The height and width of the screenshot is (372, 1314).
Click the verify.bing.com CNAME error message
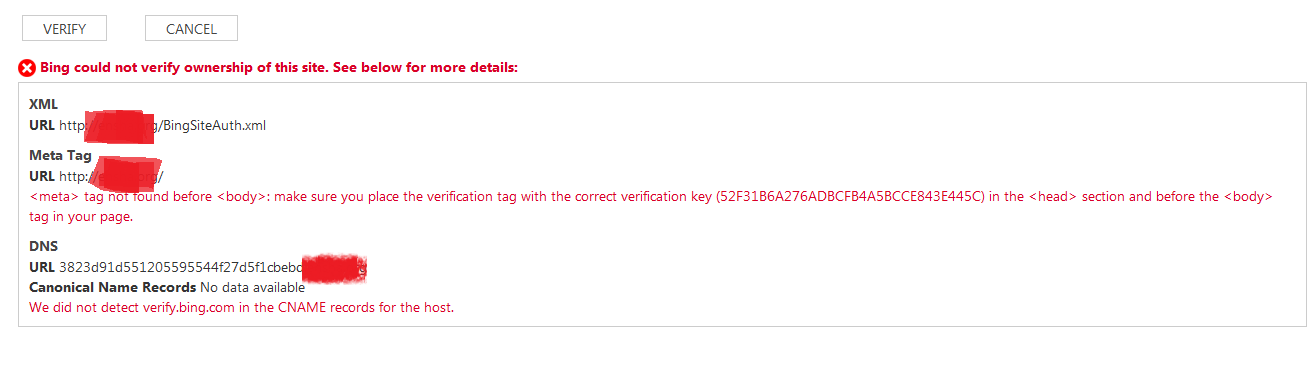click(241, 307)
